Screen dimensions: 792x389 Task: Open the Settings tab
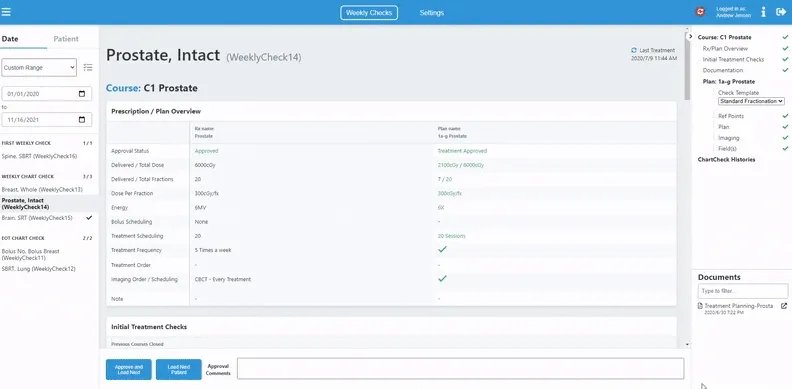pyautogui.click(x=432, y=13)
